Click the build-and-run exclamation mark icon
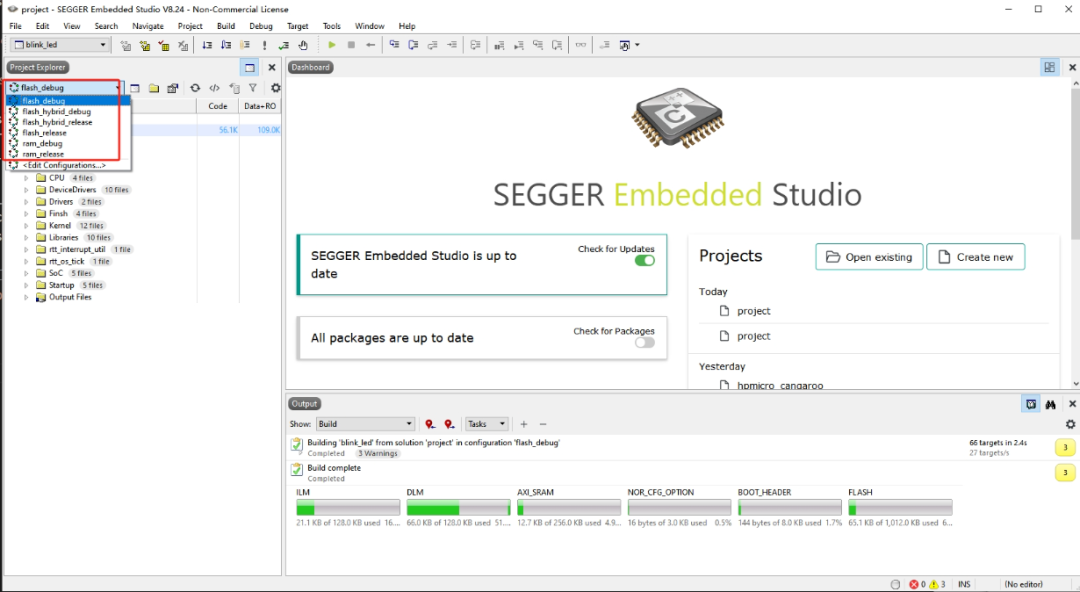1080x592 pixels. pyautogui.click(x=264, y=45)
